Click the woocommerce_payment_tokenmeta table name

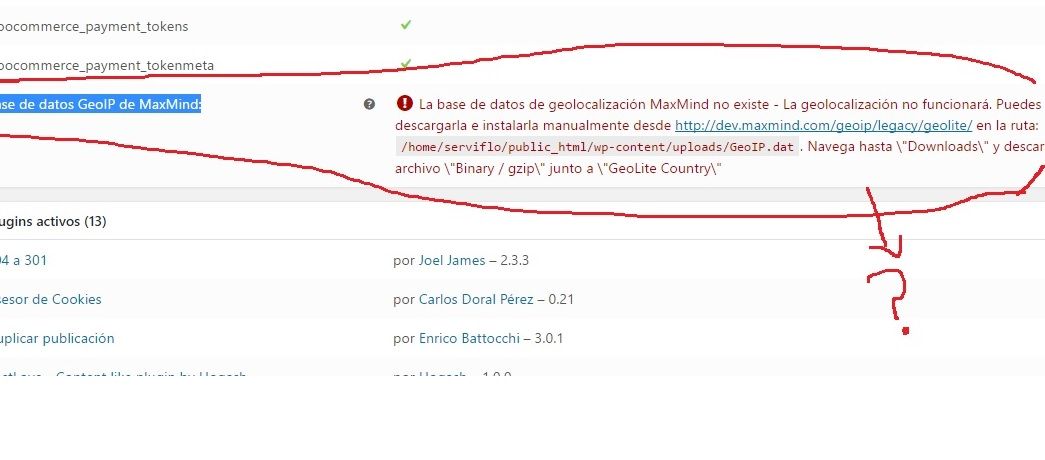[107, 65]
